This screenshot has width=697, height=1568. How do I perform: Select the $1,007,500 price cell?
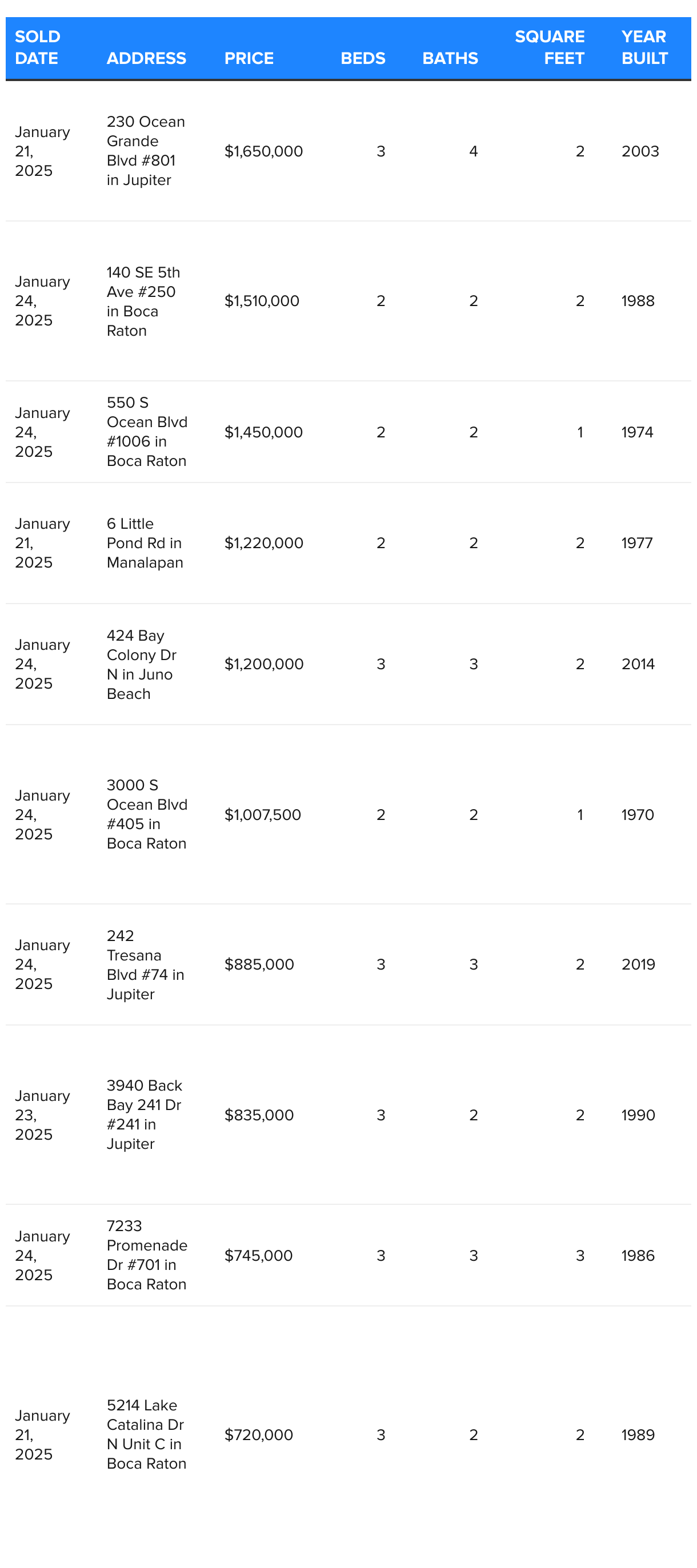tap(263, 815)
